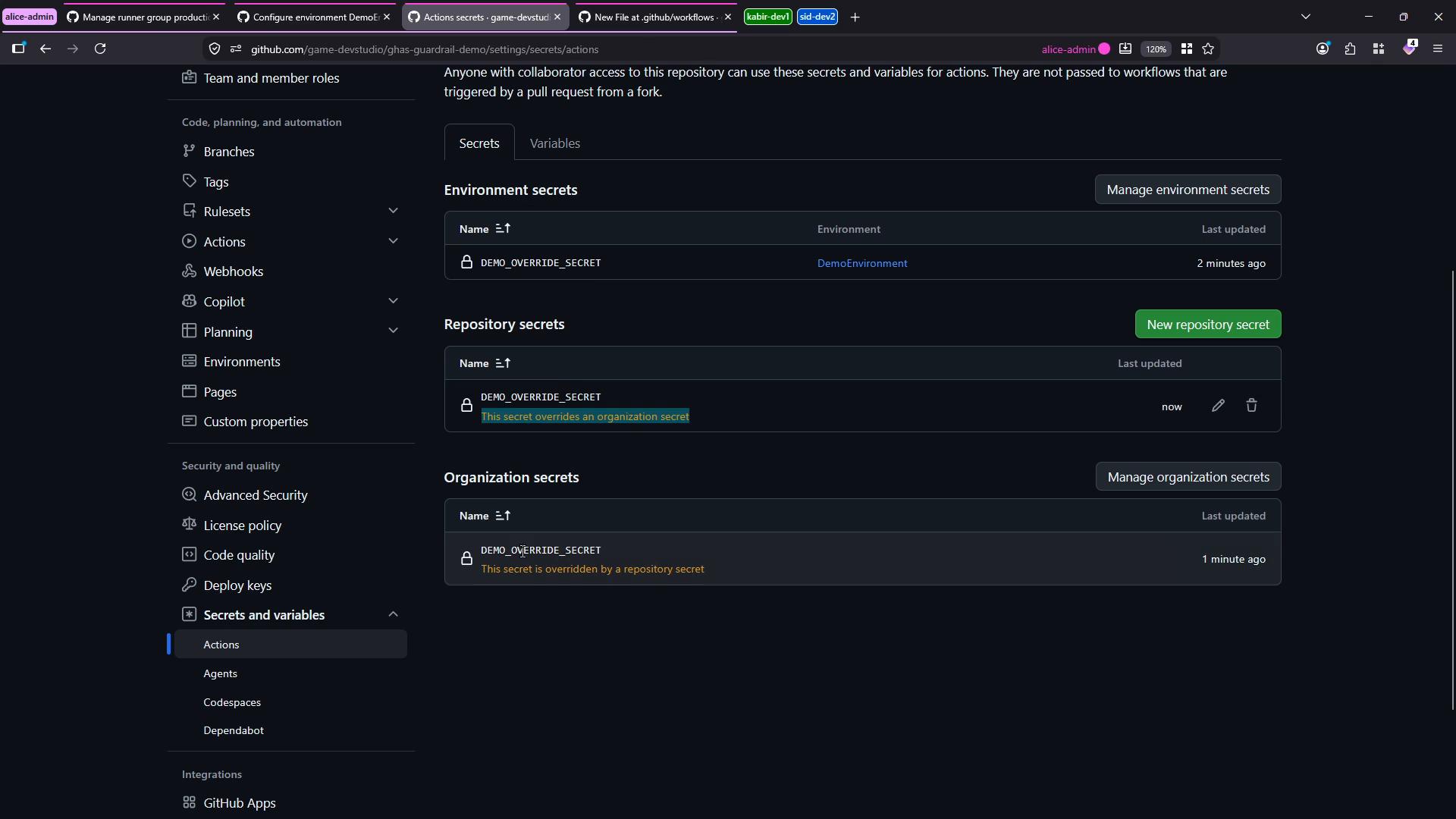Select the Secrets tab

tap(479, 143)
